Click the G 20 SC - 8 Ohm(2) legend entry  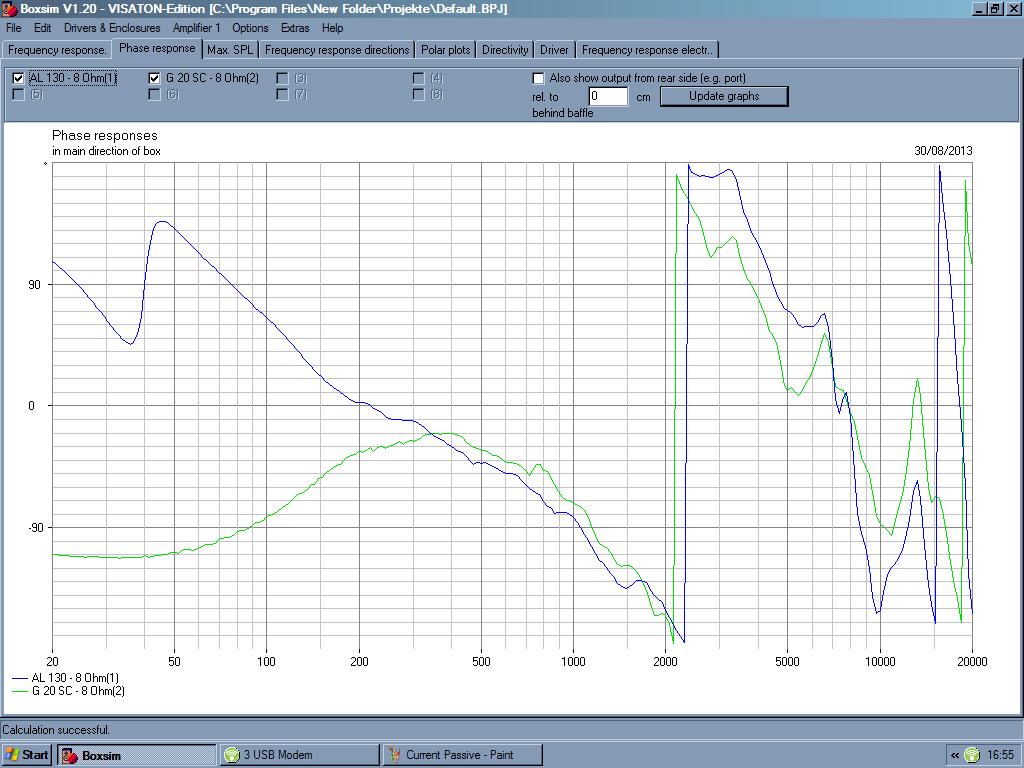click(69, 691)
